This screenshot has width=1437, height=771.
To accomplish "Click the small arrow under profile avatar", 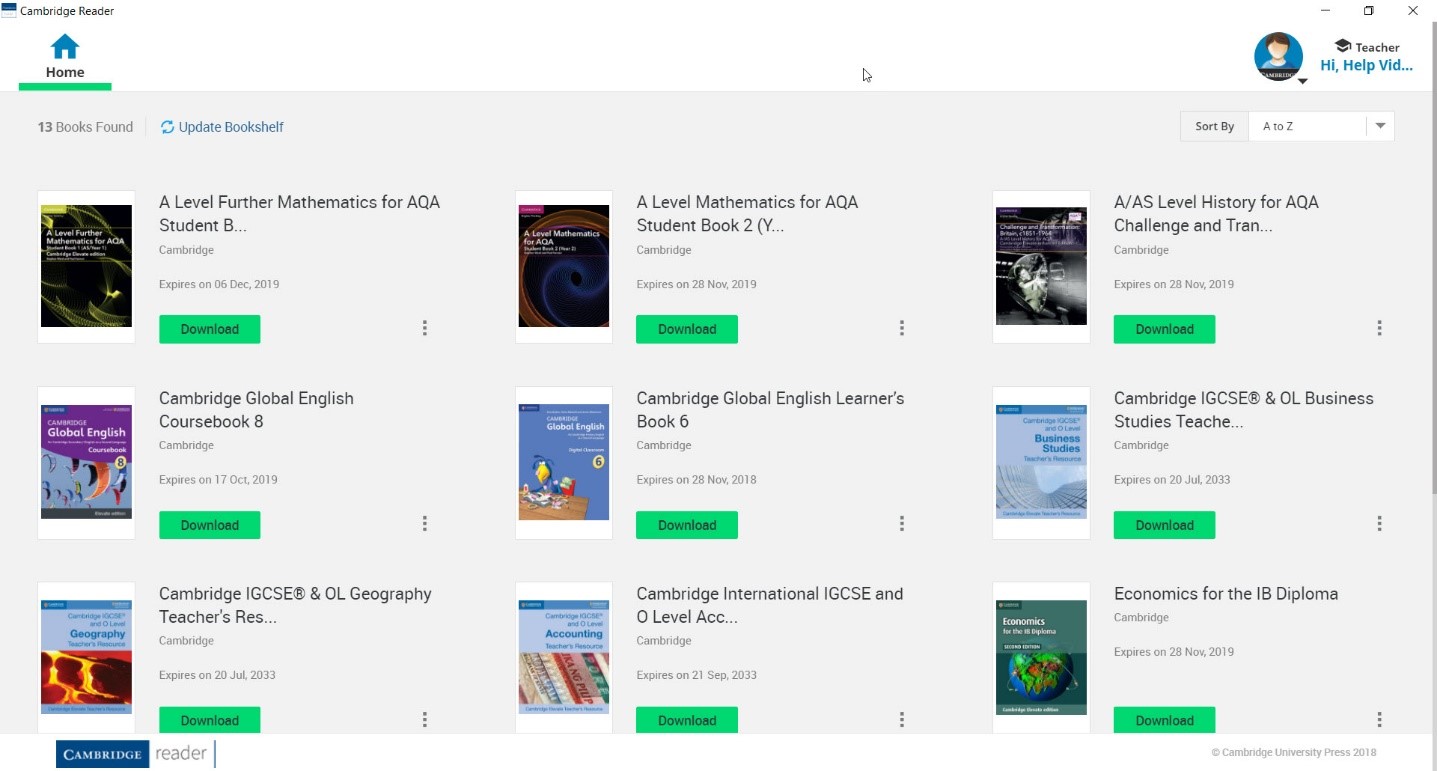I will pos(1303,82).
